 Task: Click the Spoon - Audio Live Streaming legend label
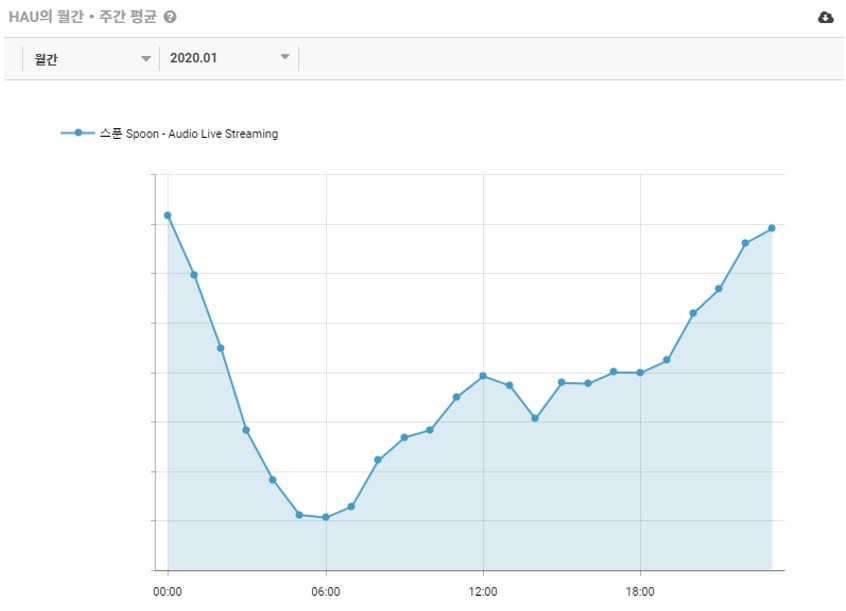click(189, 133)
